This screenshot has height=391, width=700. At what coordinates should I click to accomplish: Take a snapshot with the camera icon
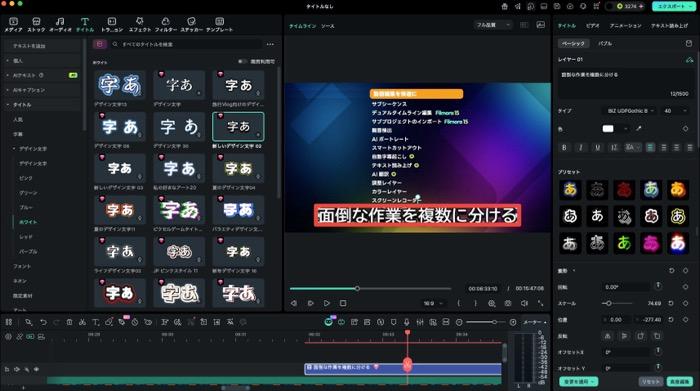pyautogui.click(x=508, y=303)
